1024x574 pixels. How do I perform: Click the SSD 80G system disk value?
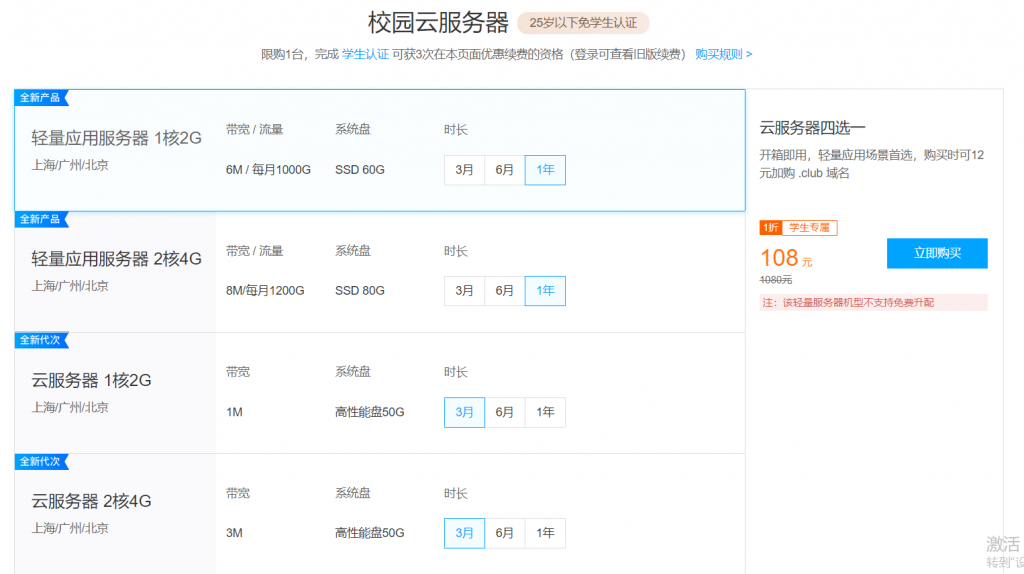pos(360,291)
